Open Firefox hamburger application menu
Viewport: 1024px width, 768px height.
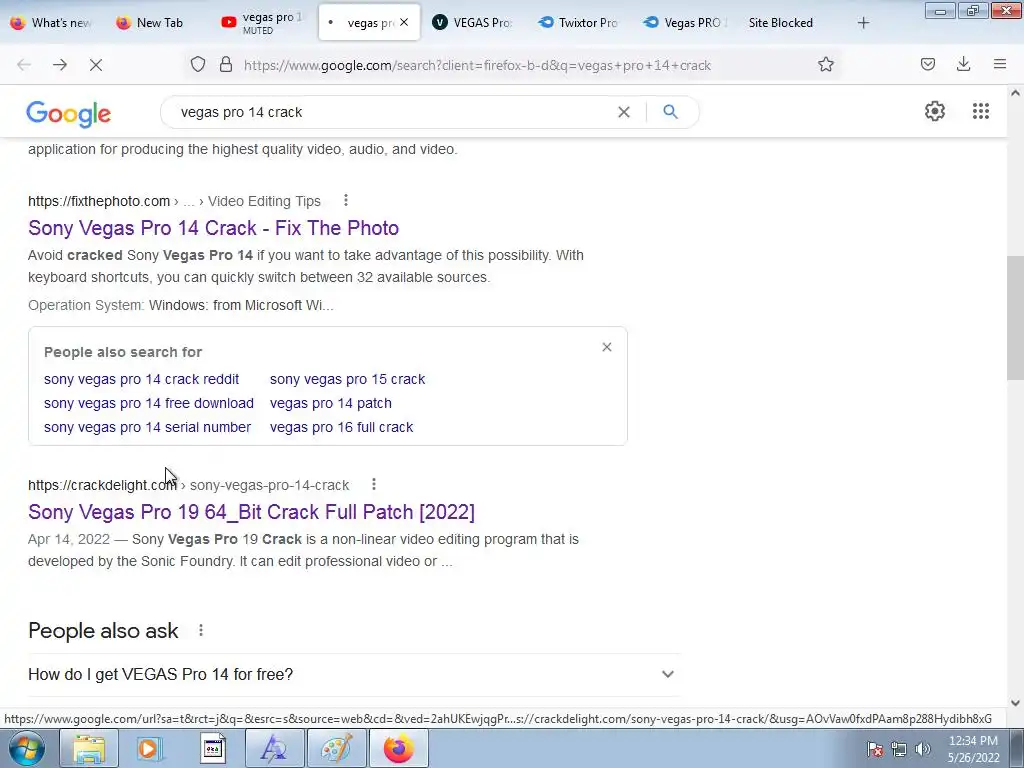tap(1000, 64)
